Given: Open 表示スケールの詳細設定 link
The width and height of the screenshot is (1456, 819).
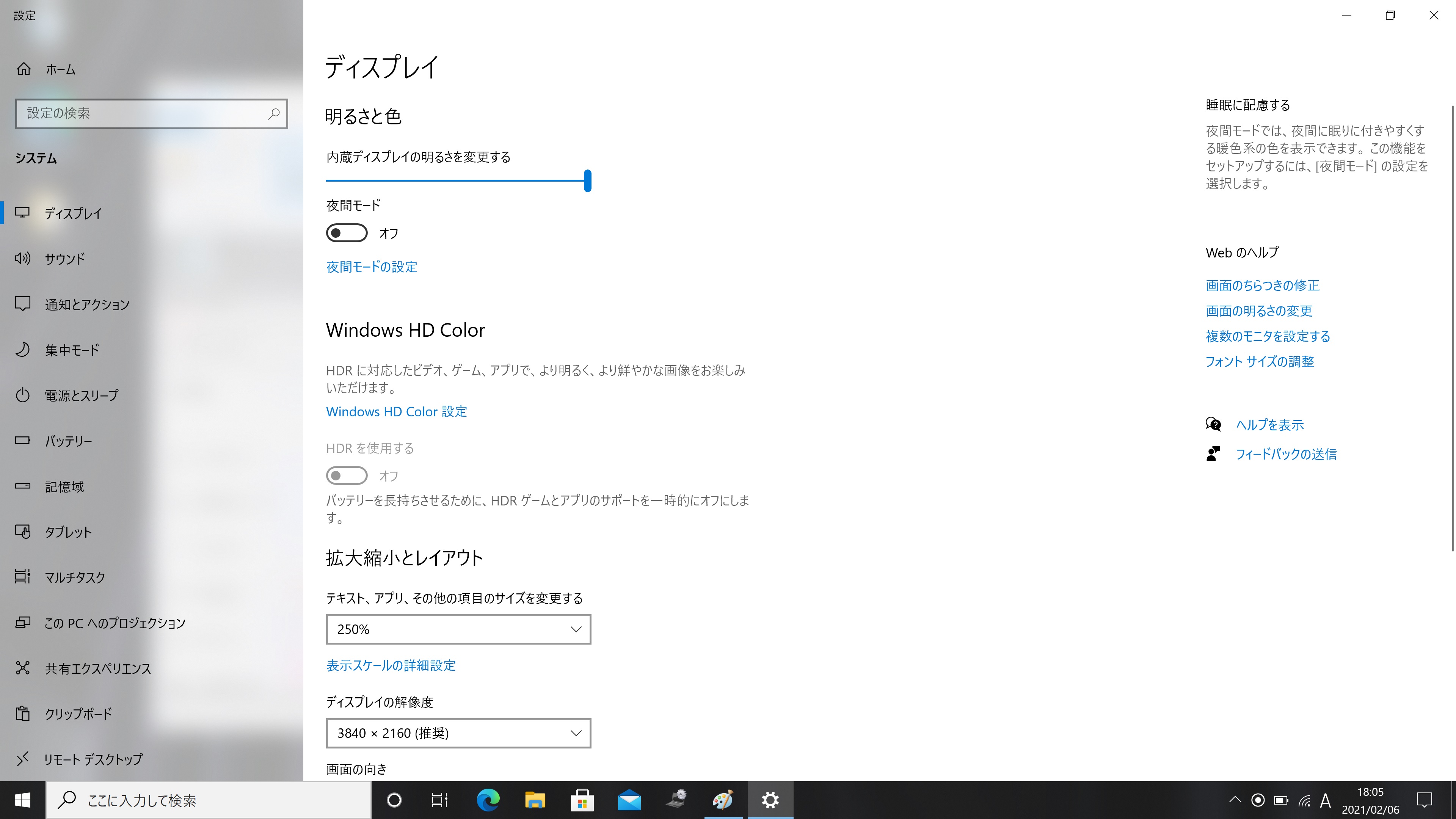Looking at the screenshot, I should tap(391, 665).
